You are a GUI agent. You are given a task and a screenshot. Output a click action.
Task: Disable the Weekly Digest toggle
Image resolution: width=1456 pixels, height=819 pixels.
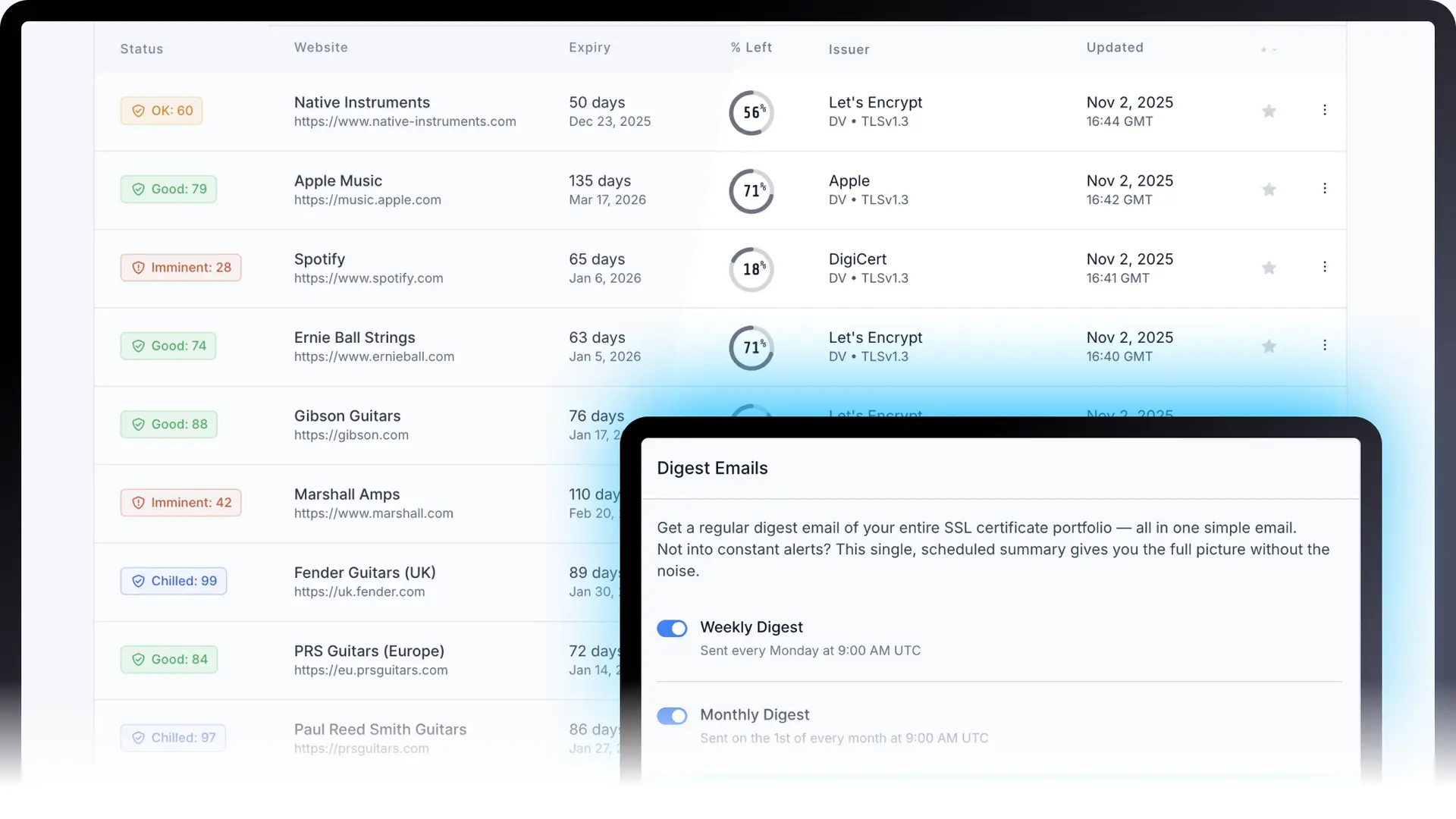coord(672,629)
